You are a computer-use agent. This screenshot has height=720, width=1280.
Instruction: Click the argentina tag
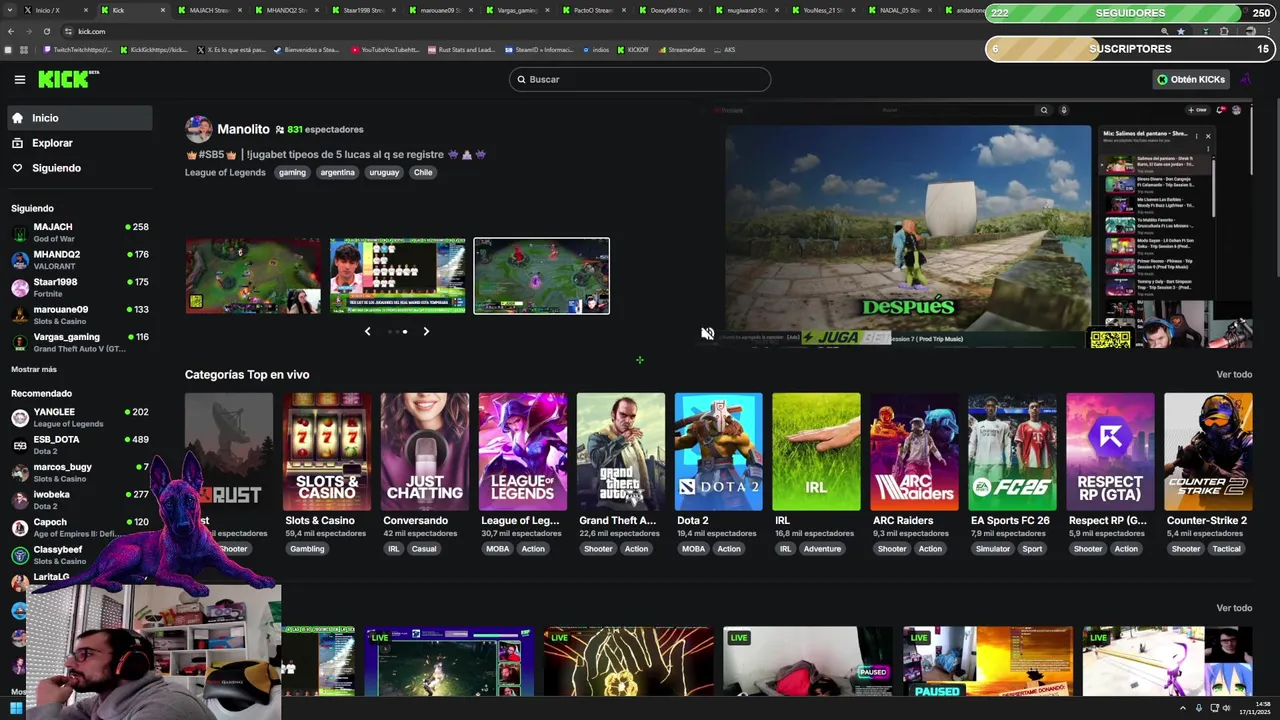337,172
